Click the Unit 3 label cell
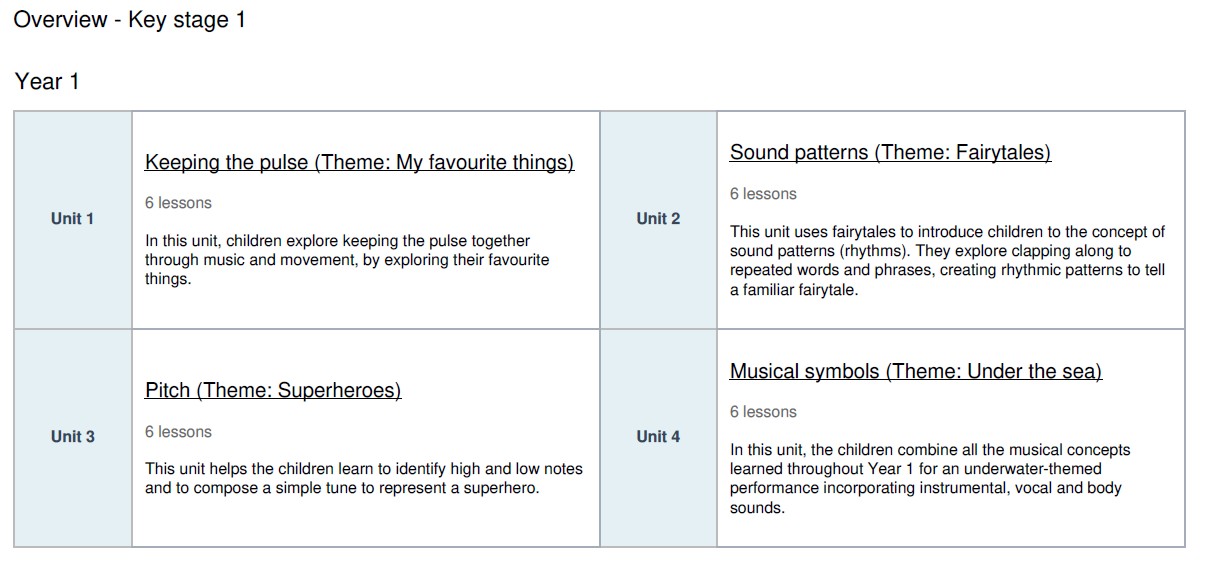 coord(72,437)
